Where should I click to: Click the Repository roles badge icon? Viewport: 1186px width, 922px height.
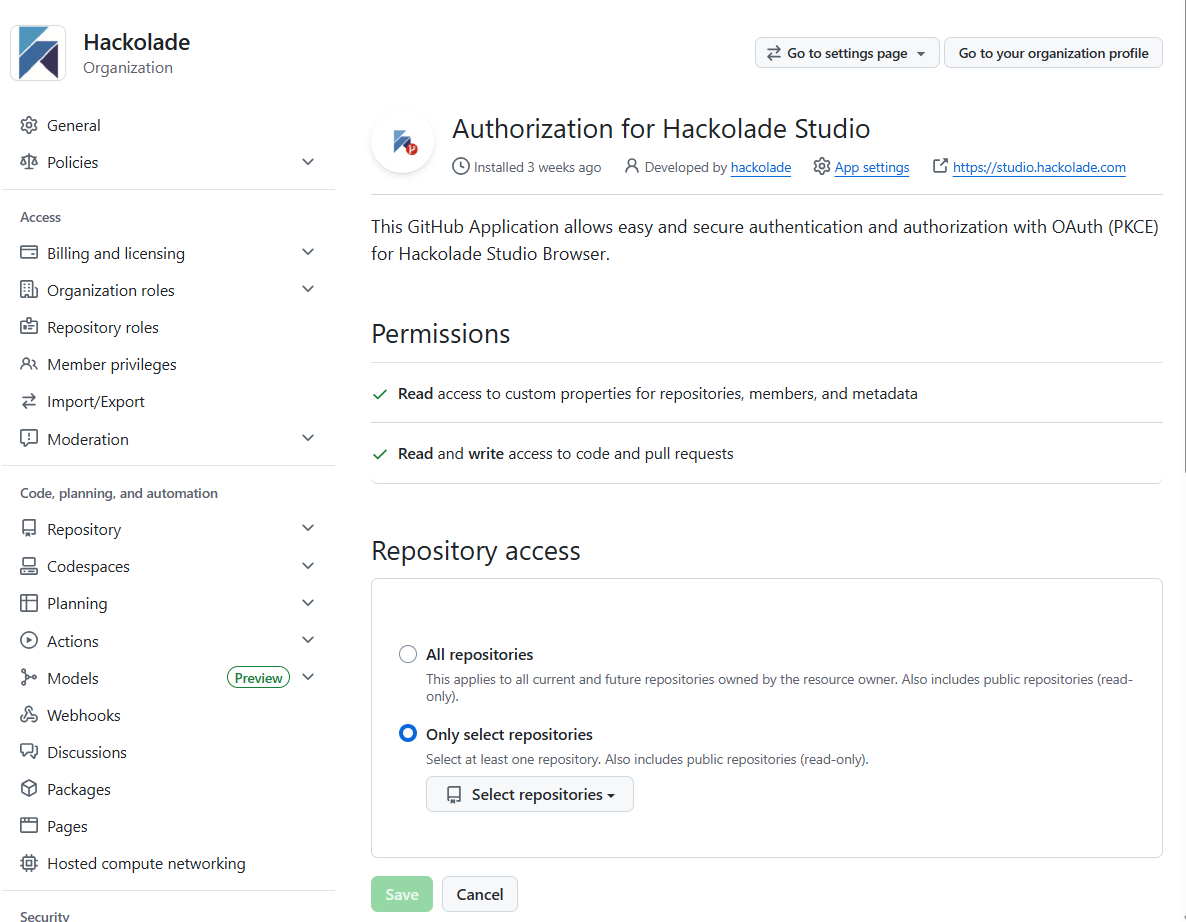click(29, 327)
